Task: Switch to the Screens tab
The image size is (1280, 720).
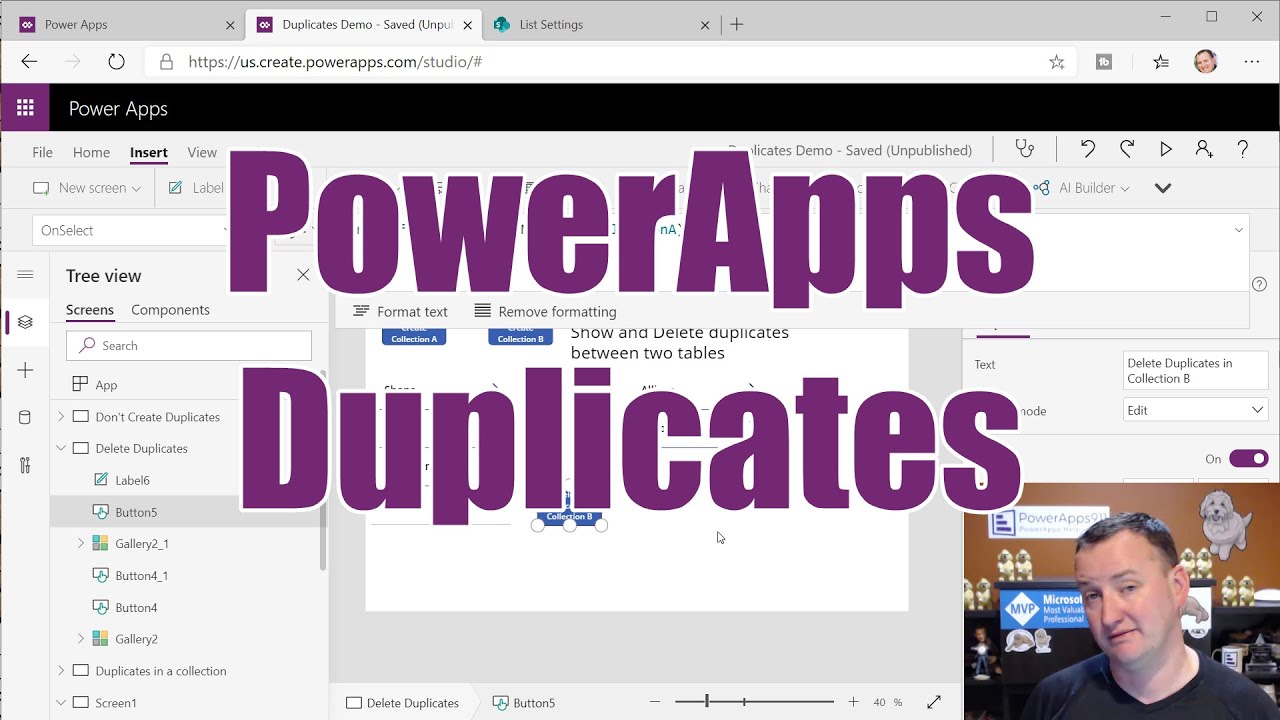Action: click(90, 310)
